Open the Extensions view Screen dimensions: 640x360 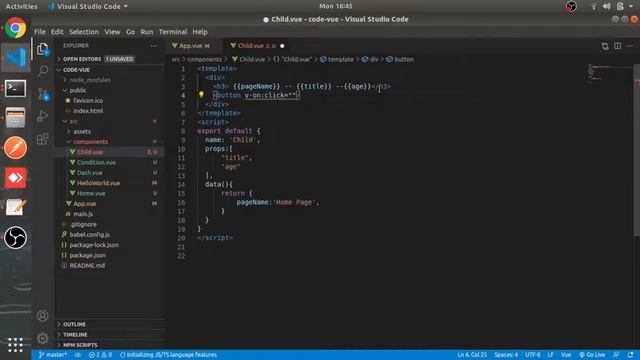[43, 139]
